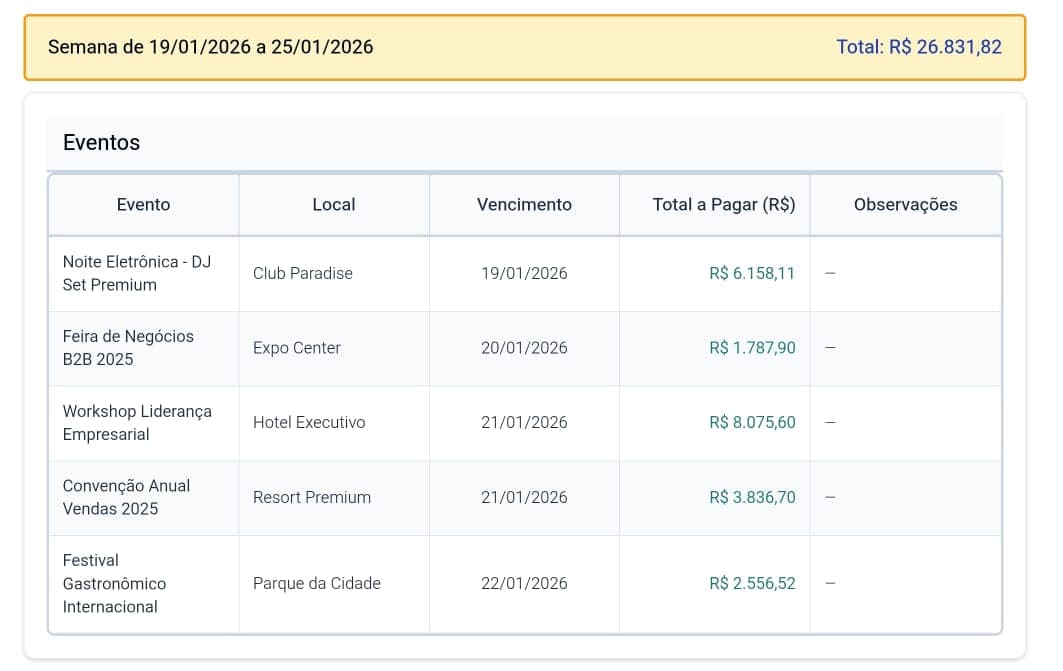Open the Workshop Liderança payment R$ 8.075,60
Viewport: 1063px width, 671px height.
[x=752, y=422]
